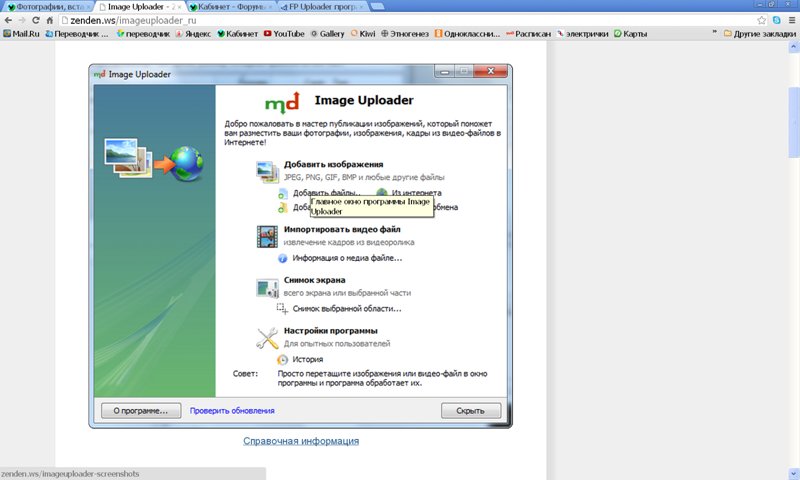Click the green md logo beside Image Uploader heading
The width and height of the screenshot is (800, 480).
(282, 102)
